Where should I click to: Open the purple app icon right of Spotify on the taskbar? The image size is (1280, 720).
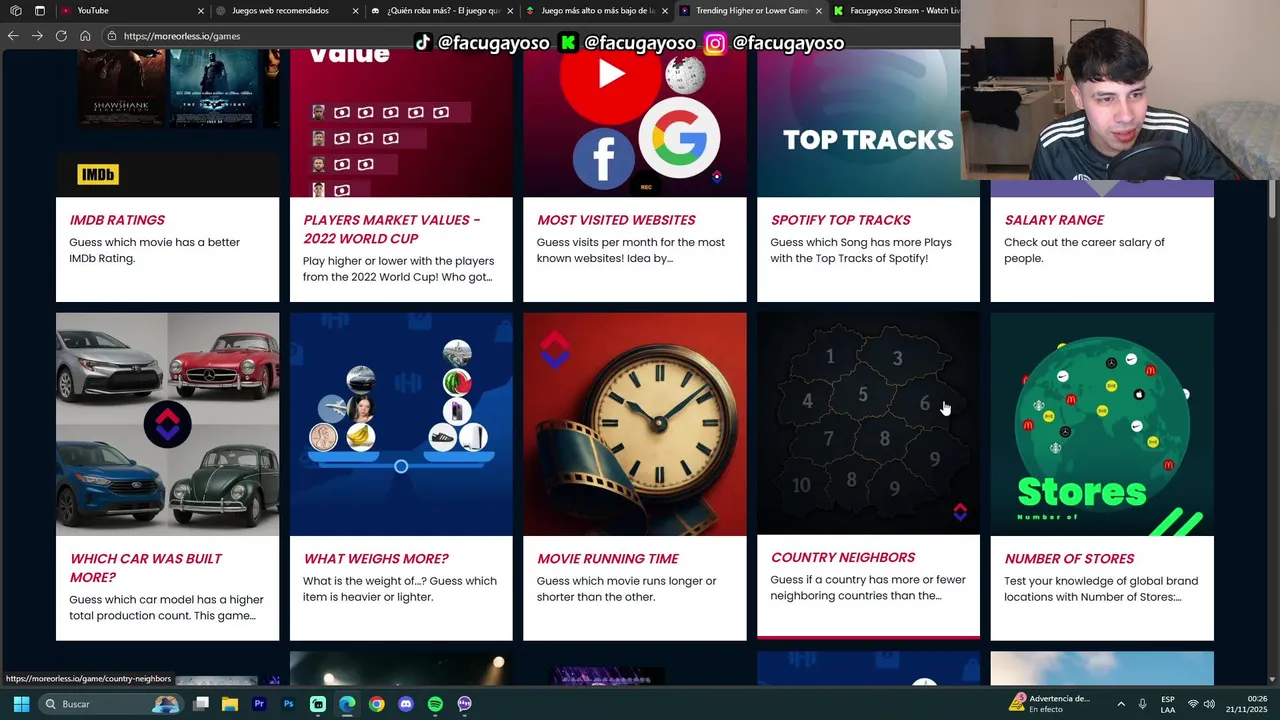(x=464, y=704)
